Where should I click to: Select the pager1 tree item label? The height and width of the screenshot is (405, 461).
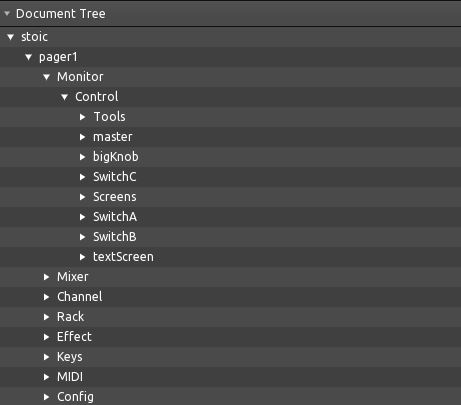pyautogui.click(x=58, y=57)
